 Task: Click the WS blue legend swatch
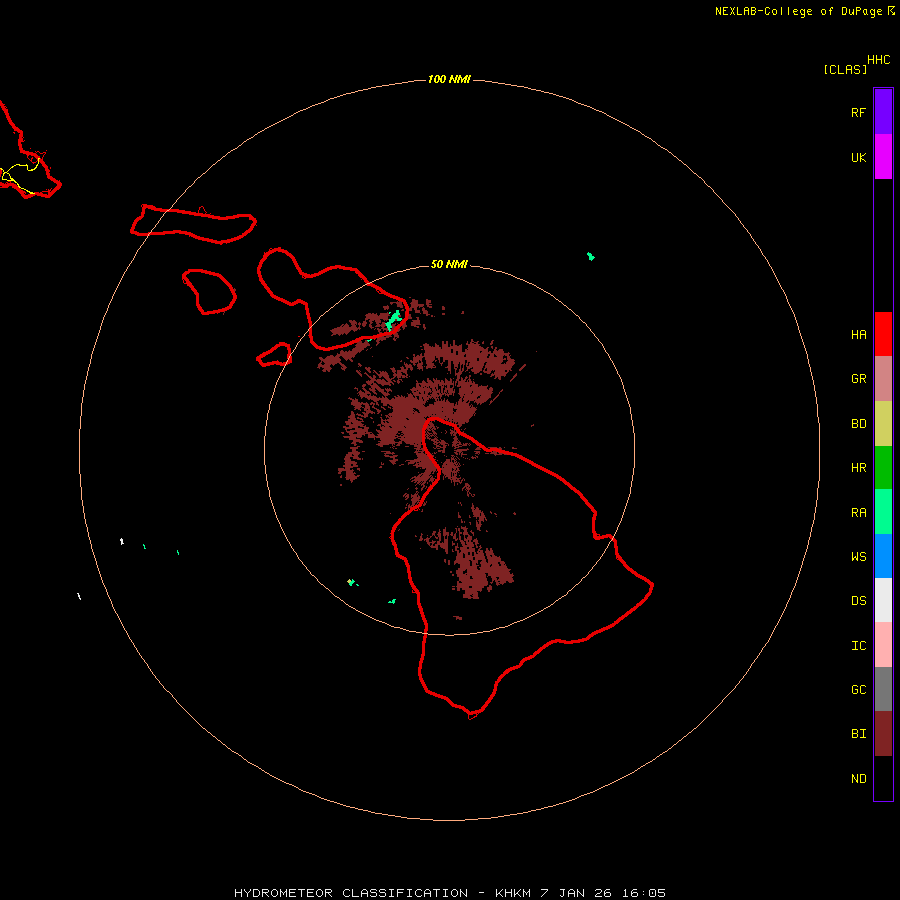click(x=883, y=556)
